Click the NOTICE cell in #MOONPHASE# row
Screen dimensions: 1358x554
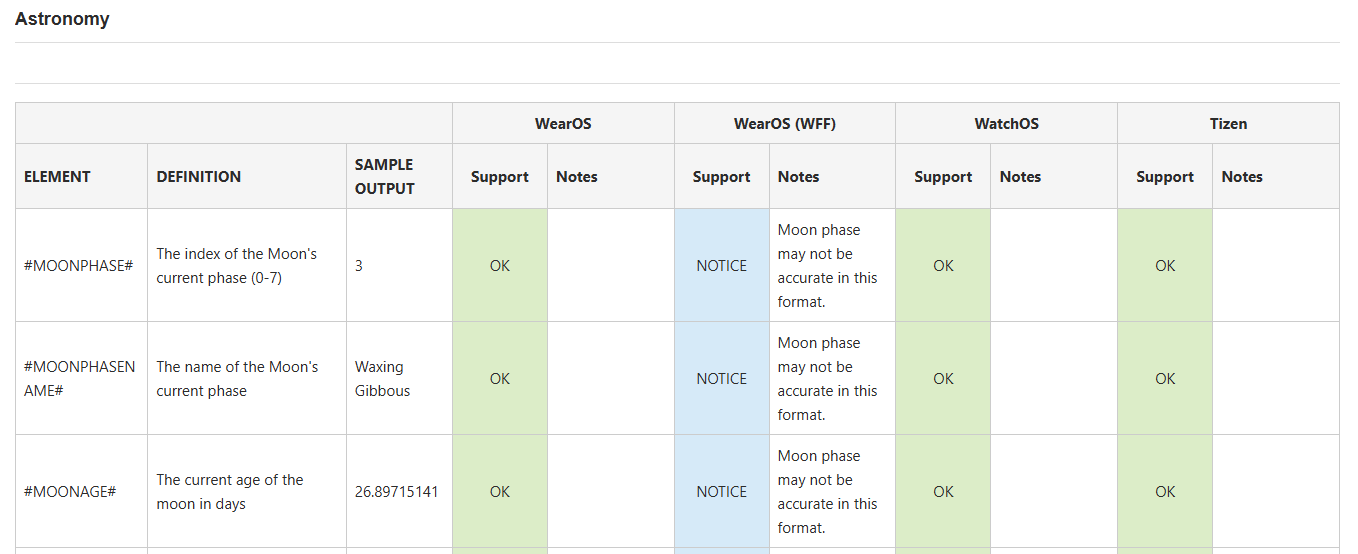(722, 265)
